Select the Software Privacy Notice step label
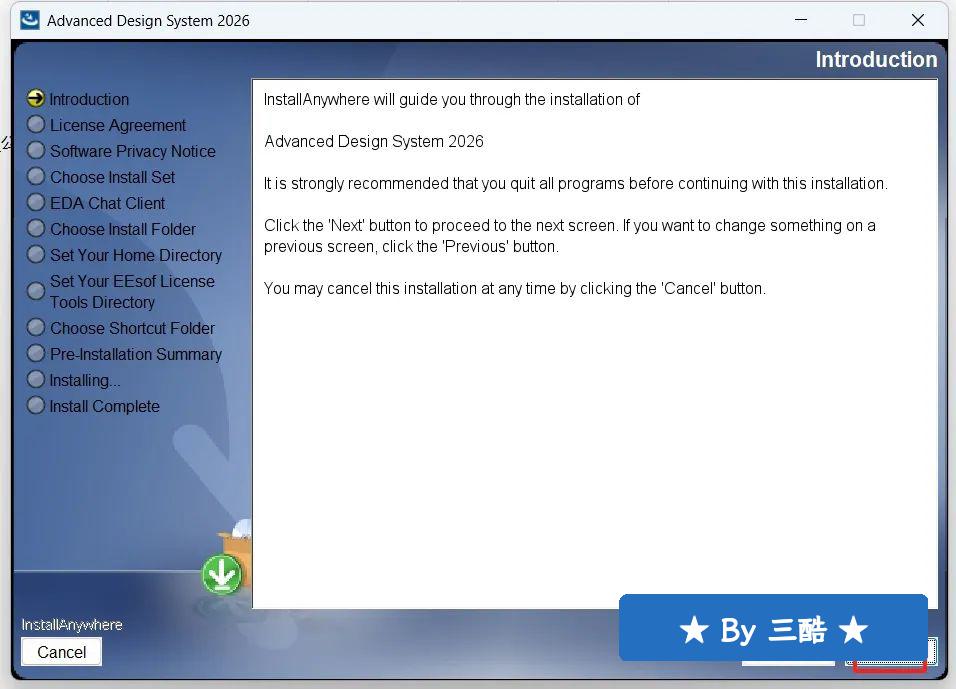 pos(132,151)
